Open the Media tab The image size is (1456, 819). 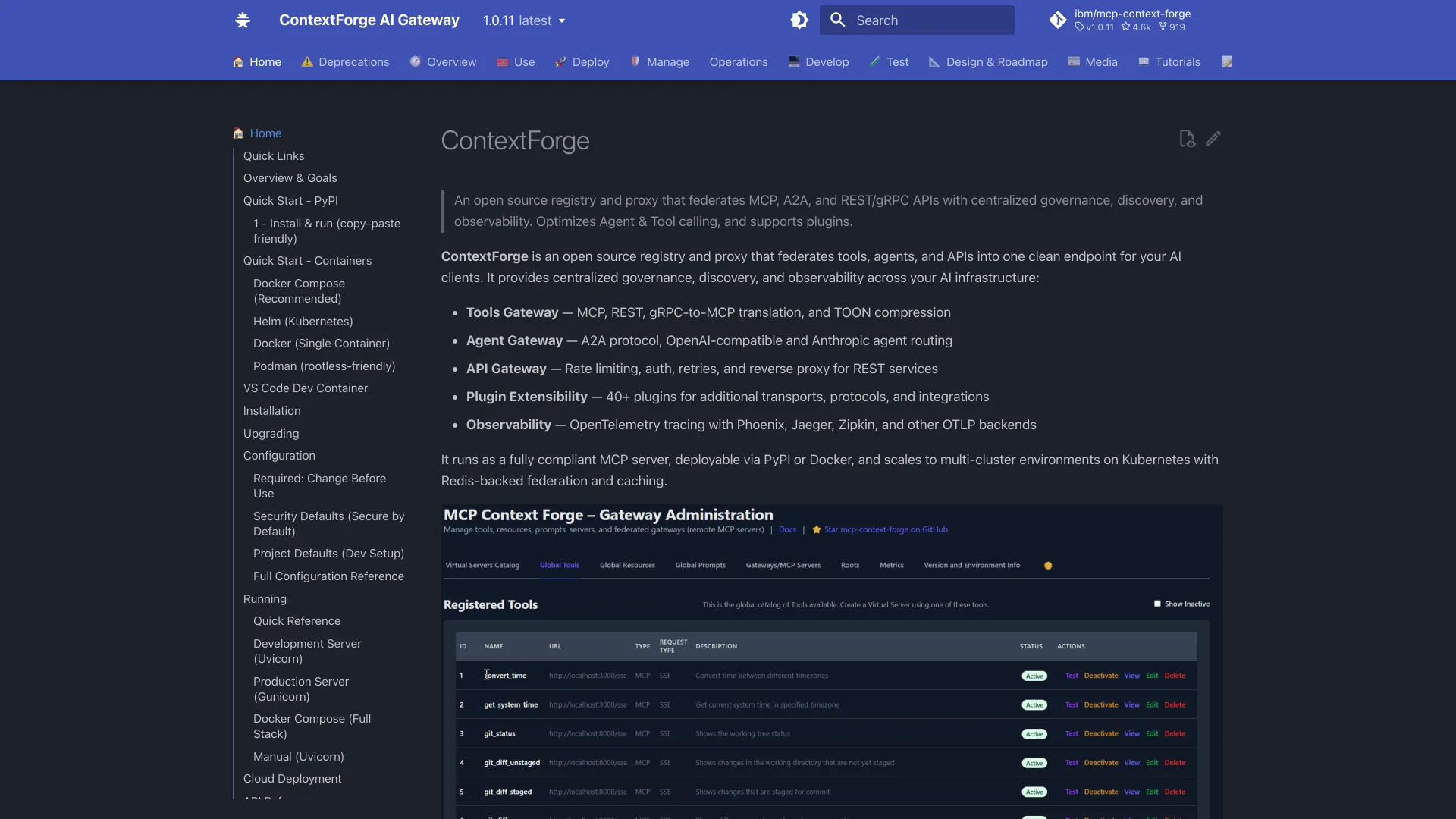[x=1092, y=62]
